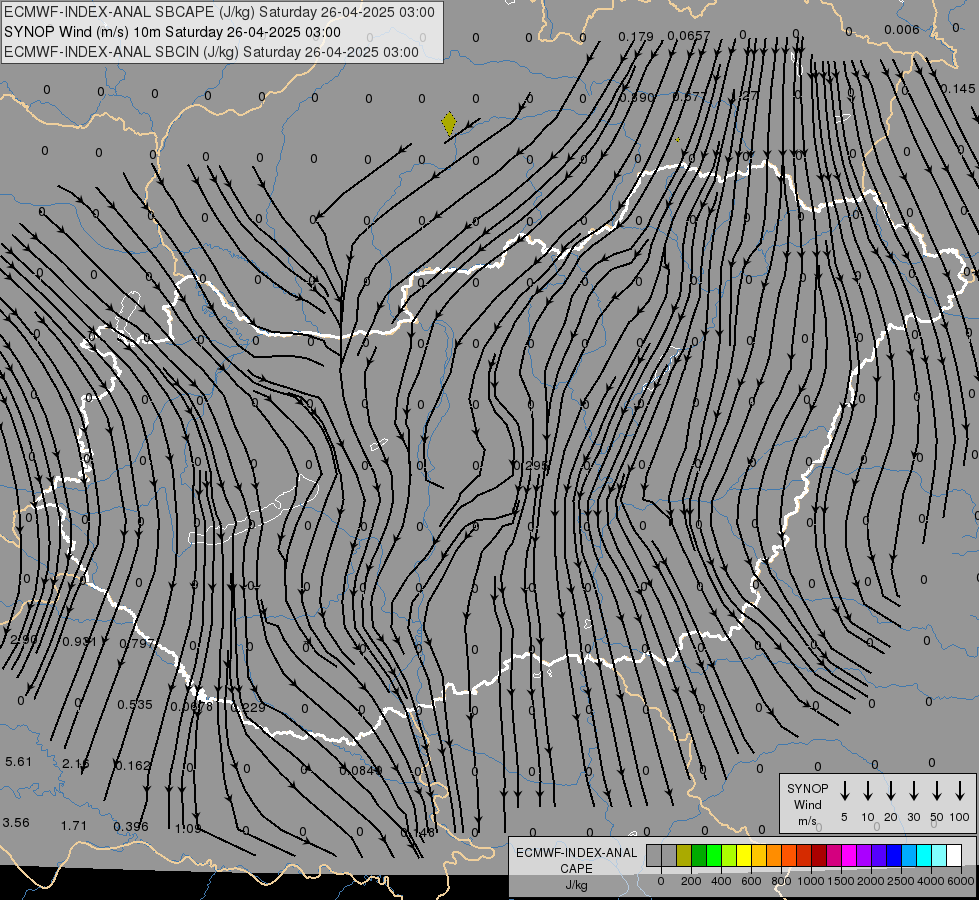979x900 pixels.
Task: Click the map value 0.931
Action: [79, 641]
